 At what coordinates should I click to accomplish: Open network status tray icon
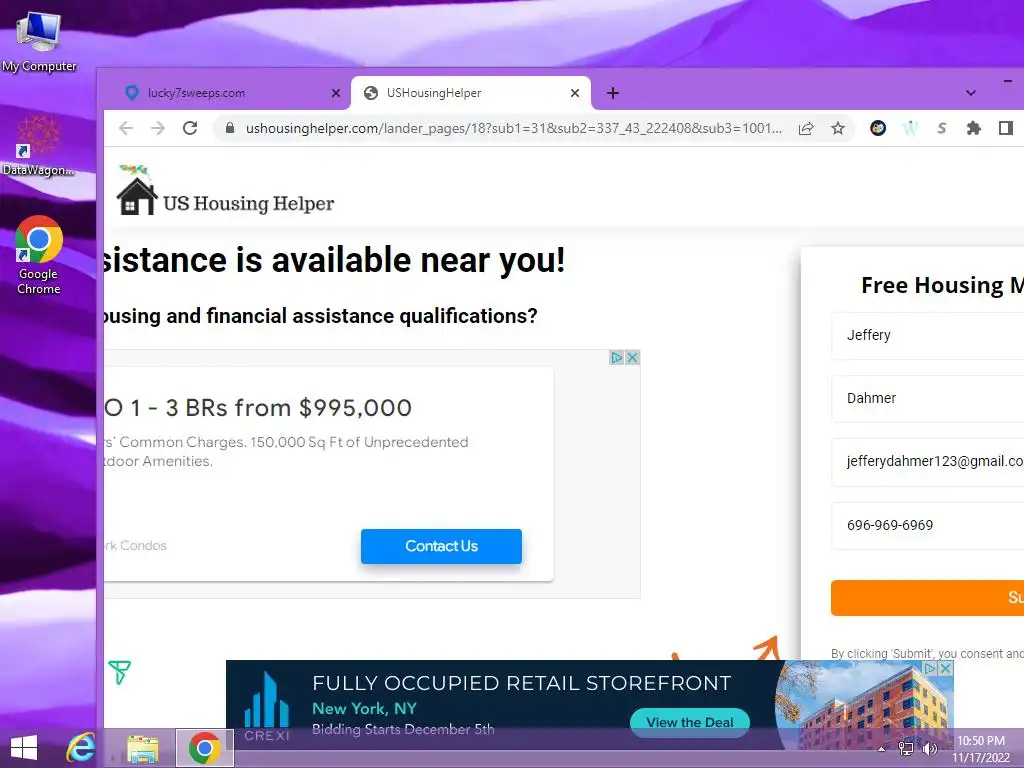(x=906, y=749)
